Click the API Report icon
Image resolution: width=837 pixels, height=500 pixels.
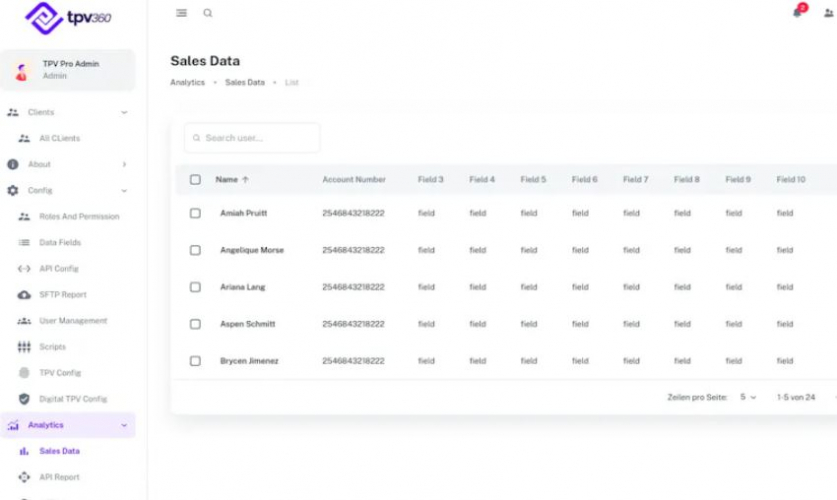click(24, 477)
